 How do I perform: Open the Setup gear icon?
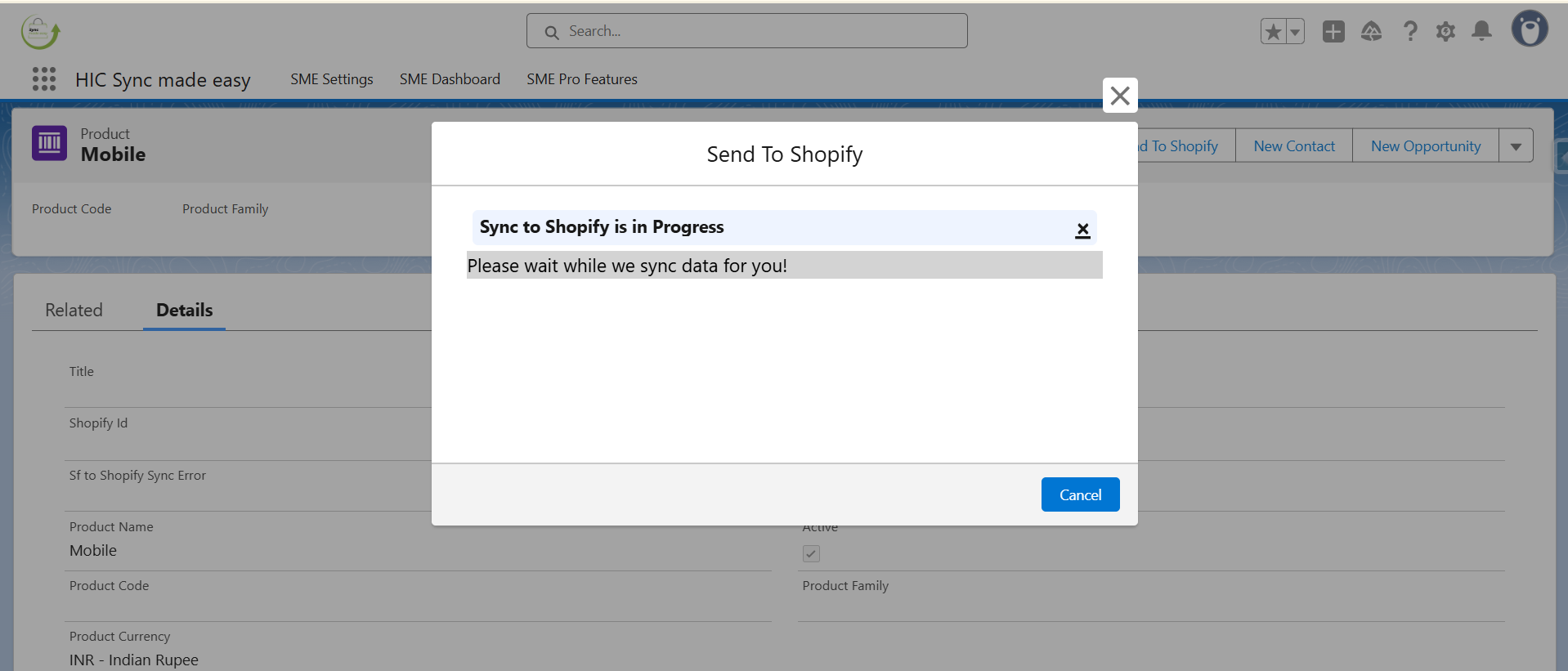pos(1445,32)
